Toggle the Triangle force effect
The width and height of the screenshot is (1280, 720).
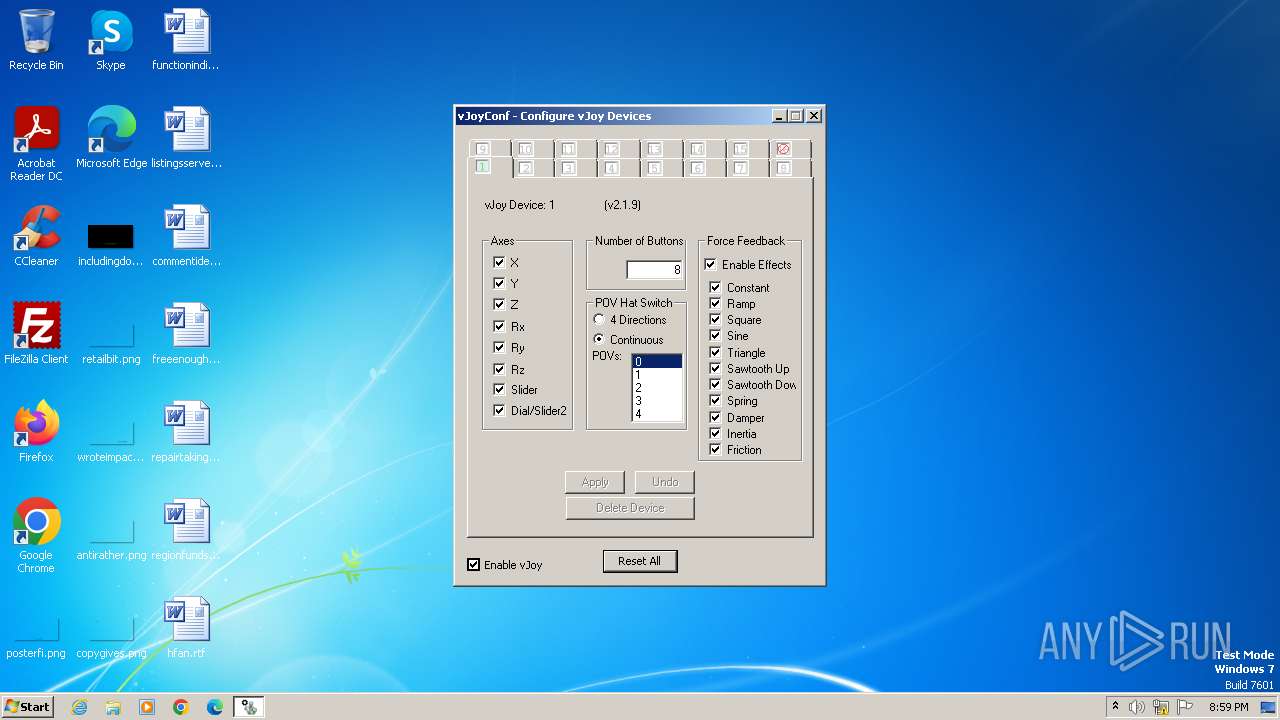tap(715, 352)
